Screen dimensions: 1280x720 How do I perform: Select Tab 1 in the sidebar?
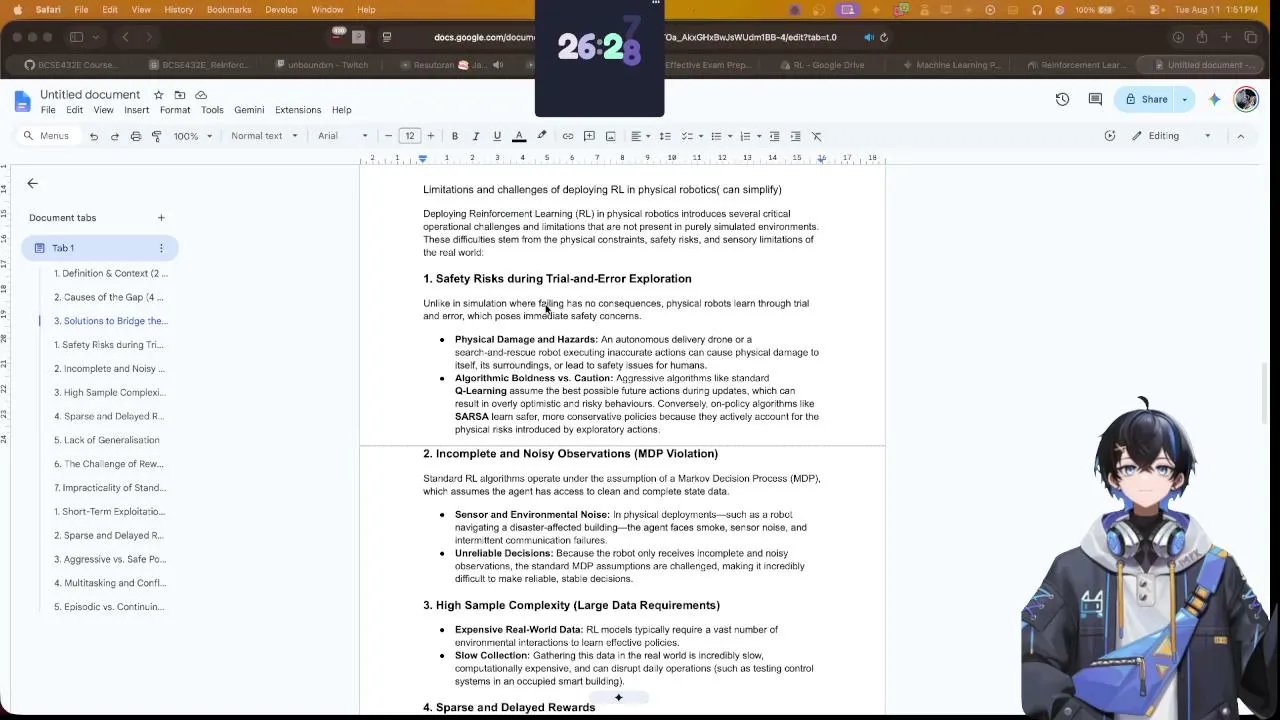pos(100,248)
